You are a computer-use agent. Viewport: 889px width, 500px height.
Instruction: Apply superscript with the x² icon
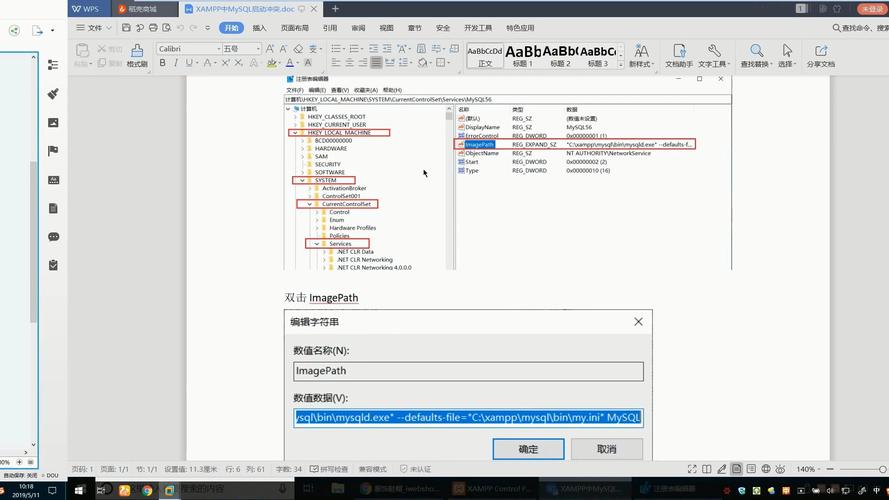click(226, 63)
